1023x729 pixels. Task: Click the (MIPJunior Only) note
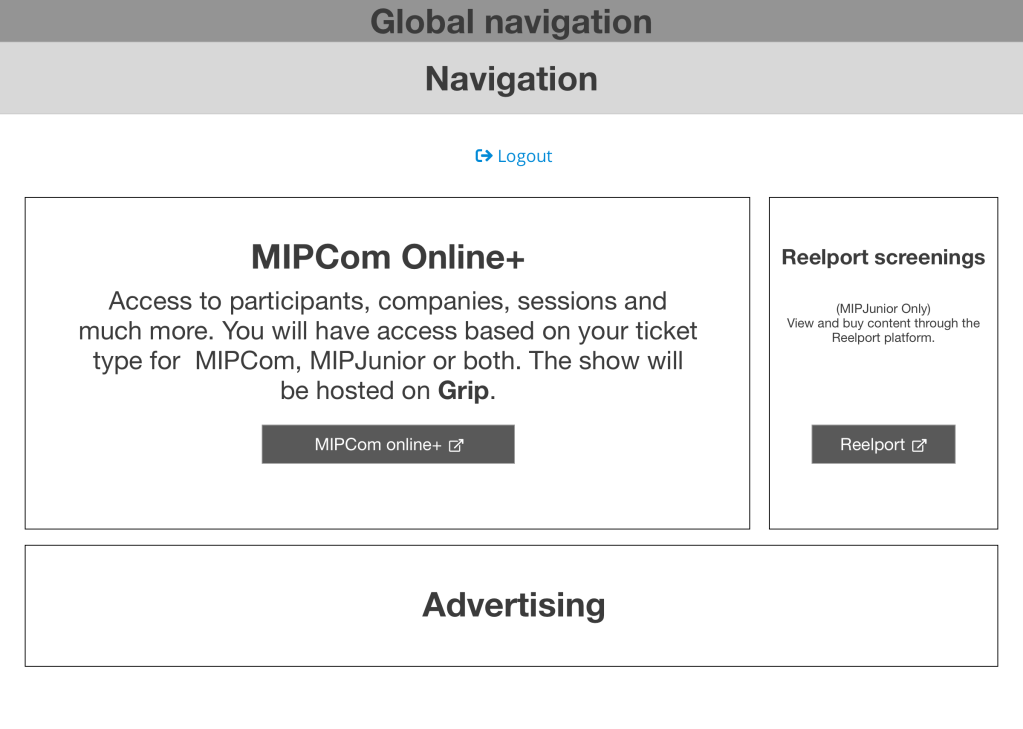click(883, 309)
